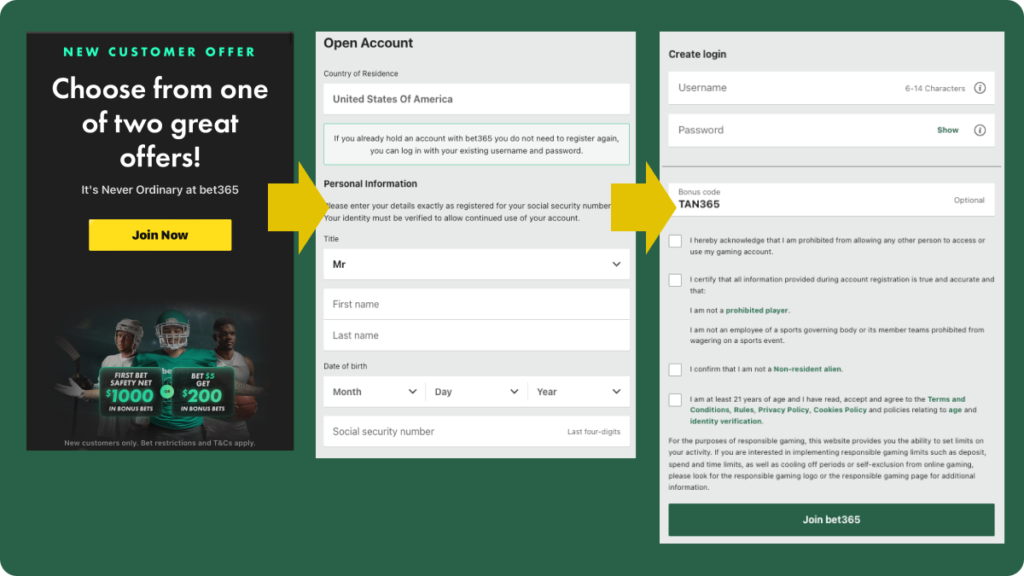Image resolution: width=1024 pixels, height=576 pixels.
Task: Focus the Password input field
Action: click(x=831, y=130)
